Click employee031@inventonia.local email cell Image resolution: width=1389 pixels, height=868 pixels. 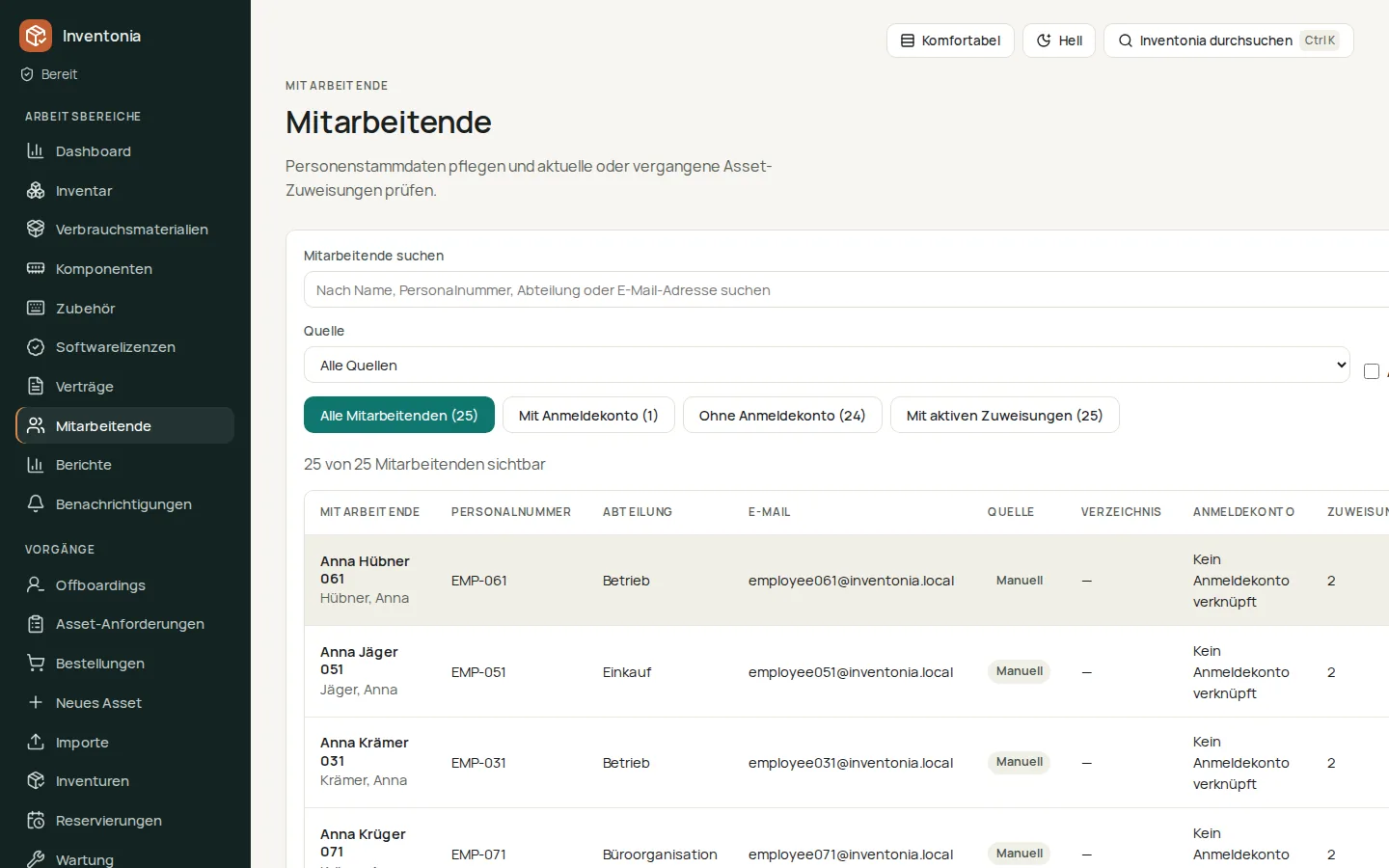tap(851, 763)
